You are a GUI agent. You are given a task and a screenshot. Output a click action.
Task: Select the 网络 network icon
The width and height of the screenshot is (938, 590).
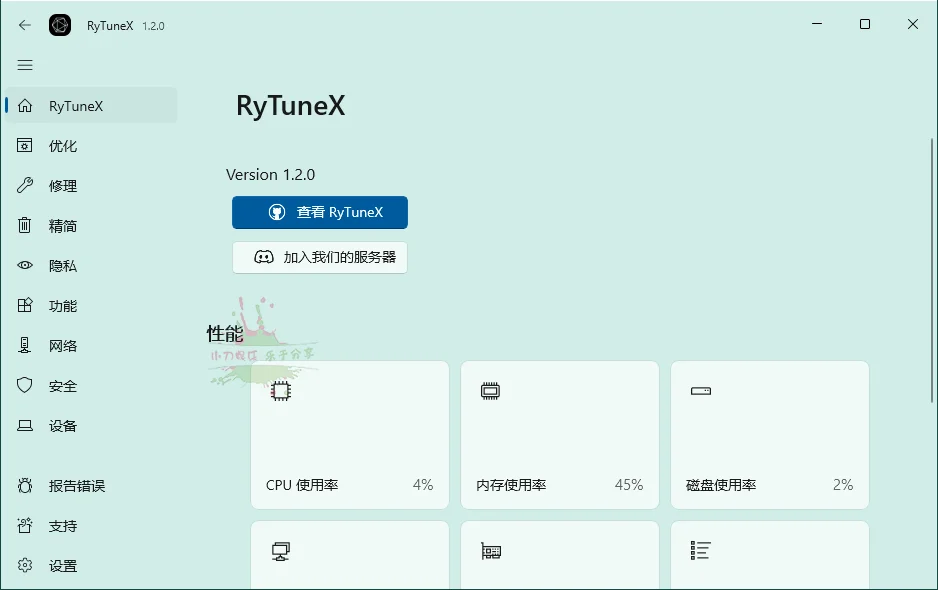click(25, 345)
